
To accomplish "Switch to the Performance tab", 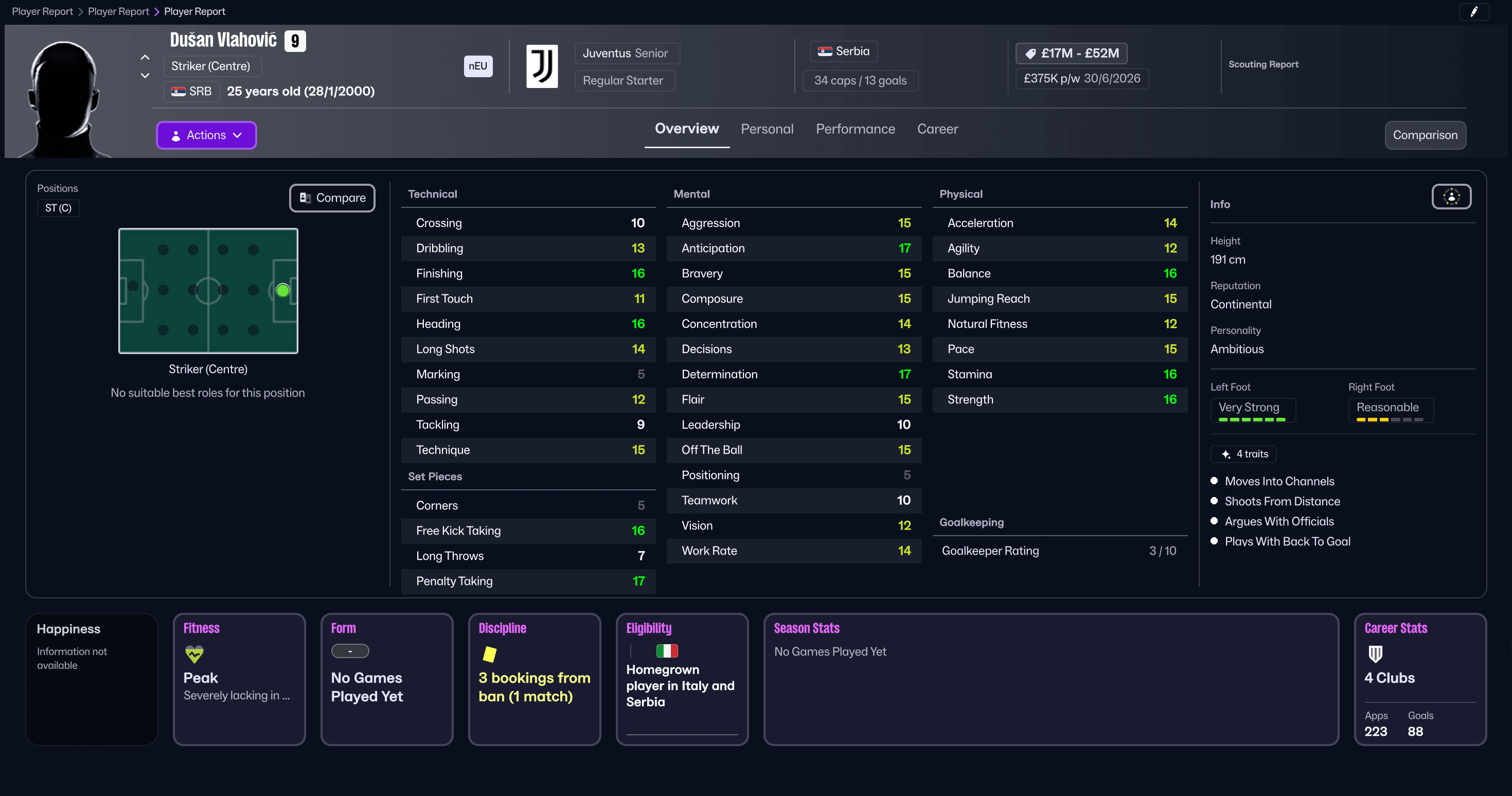I will click(855, 129).
